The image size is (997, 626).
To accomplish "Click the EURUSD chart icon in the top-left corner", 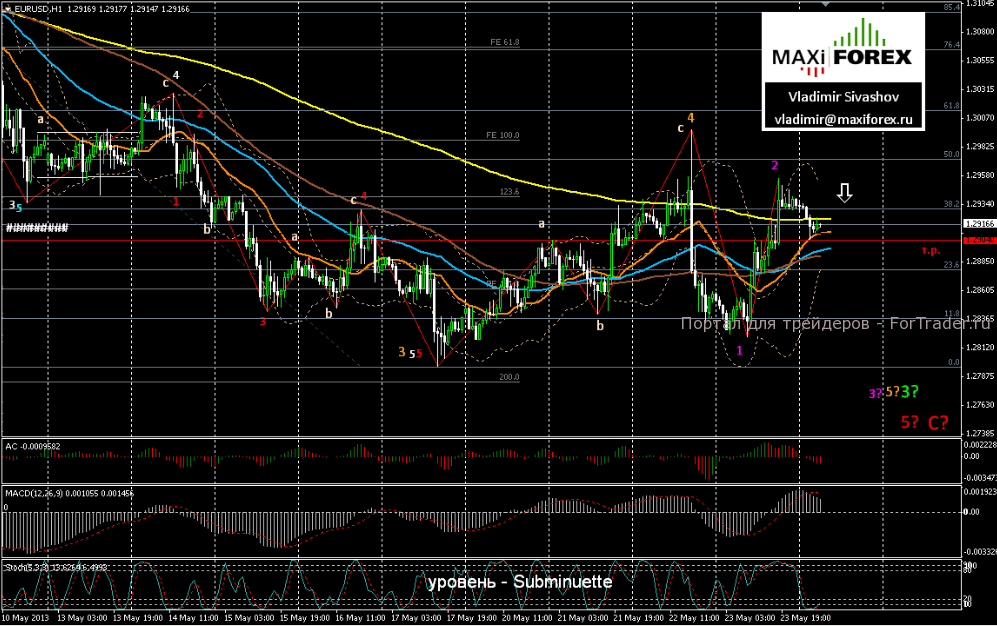I will [7, 8].
